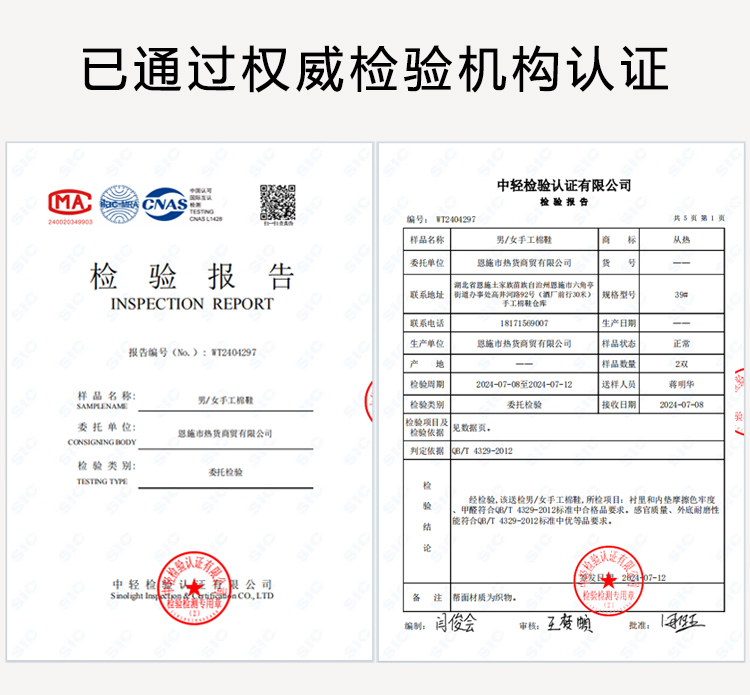The height and width of the screenshot is (695, 750).
Task: Click Sinolight Inspection & Certification CO., LTD text
Action: point(192,596)
